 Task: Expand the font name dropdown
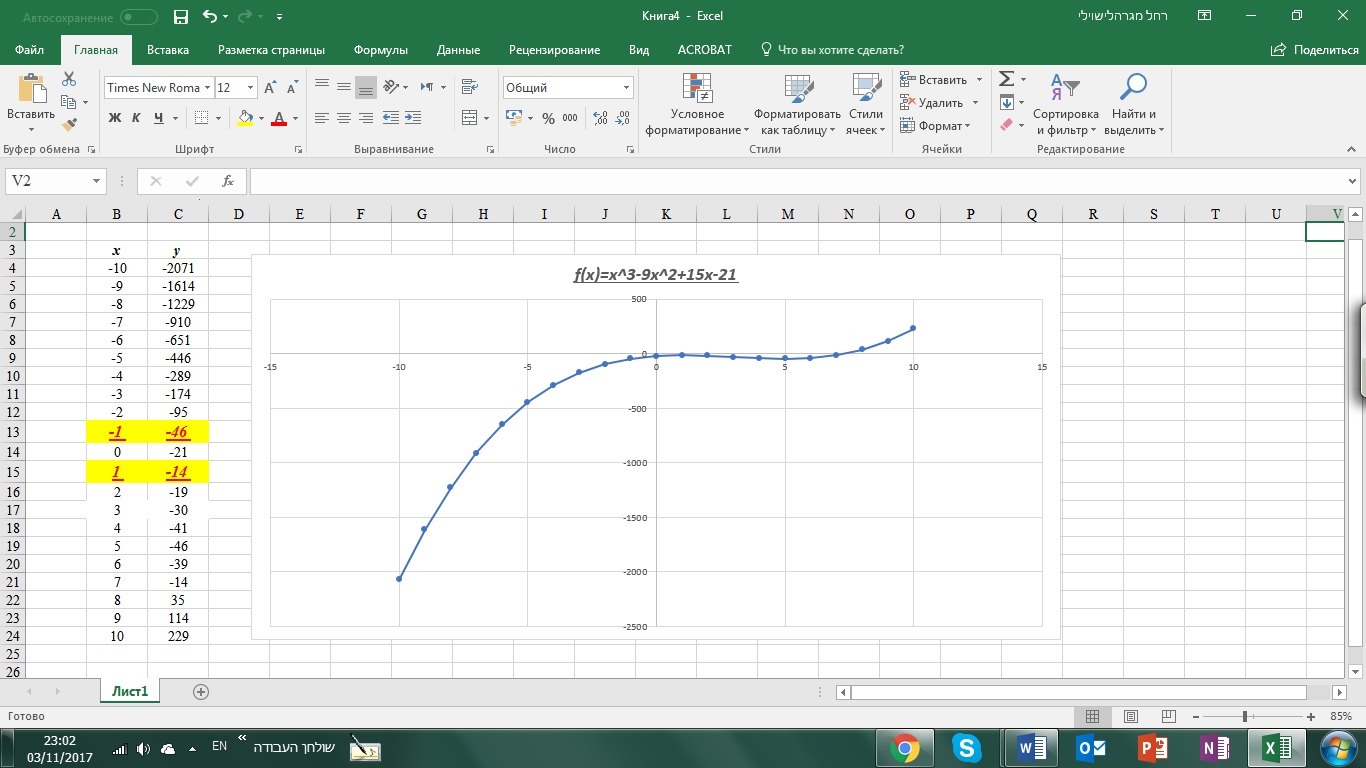207,88
